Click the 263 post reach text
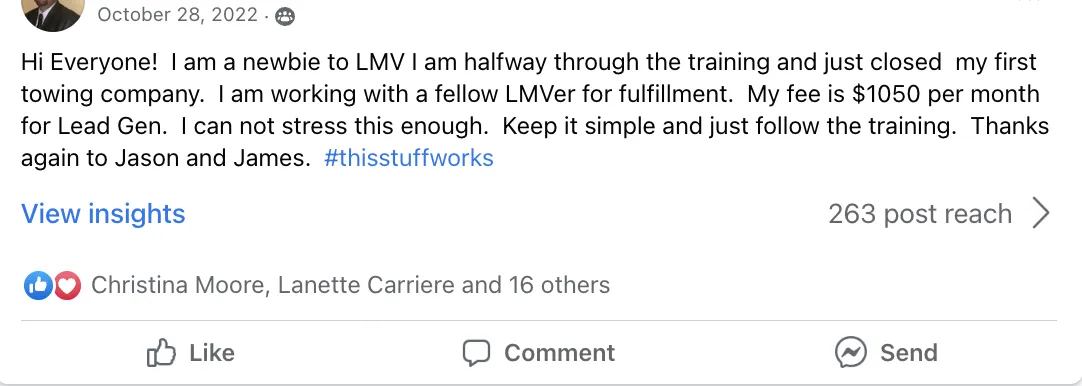Image resolution: width=1082 pixels, height=386 pixels. [x=920, y=214]
